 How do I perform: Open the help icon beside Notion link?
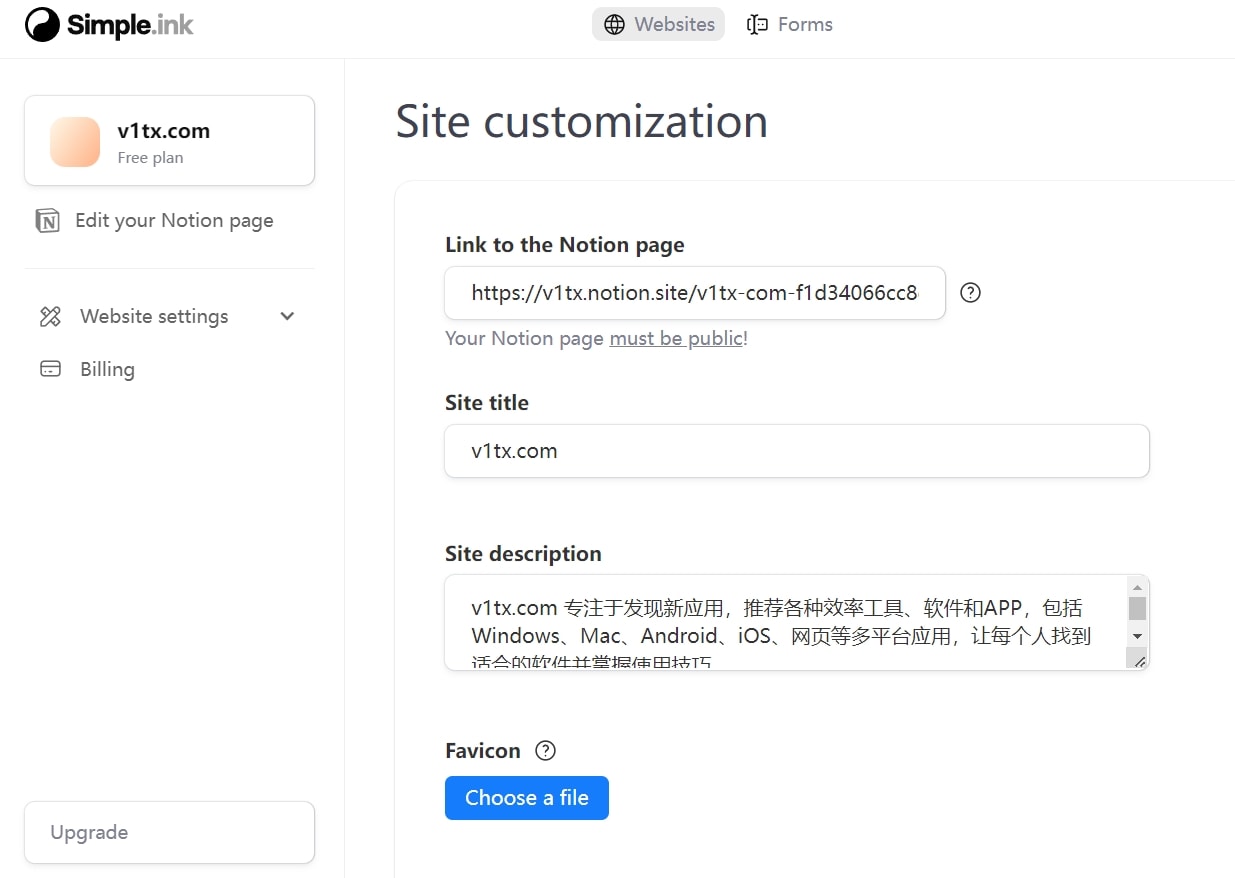click(x=969, y=292)
